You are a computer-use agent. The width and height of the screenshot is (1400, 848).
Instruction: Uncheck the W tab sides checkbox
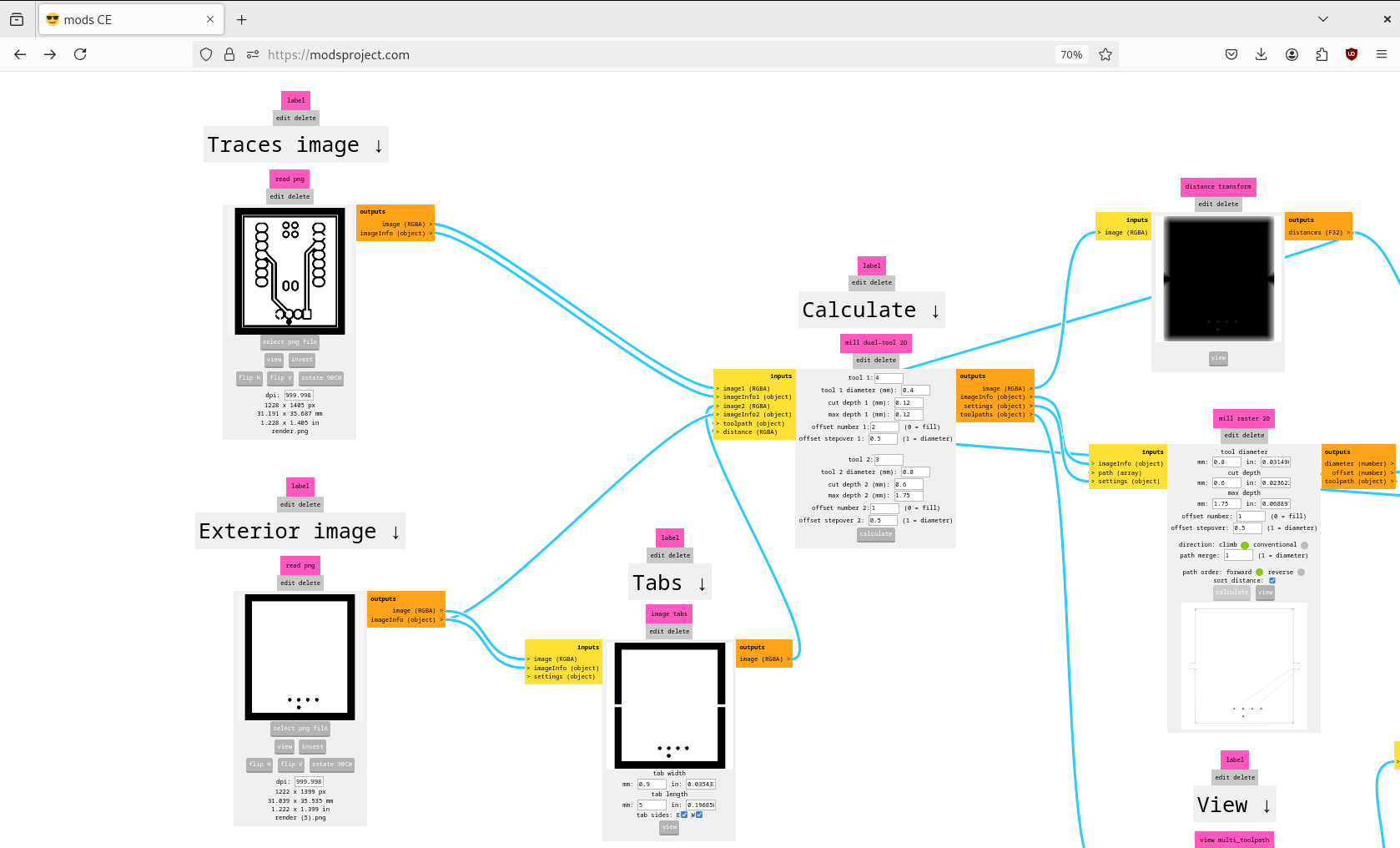(x=699, y=815)
